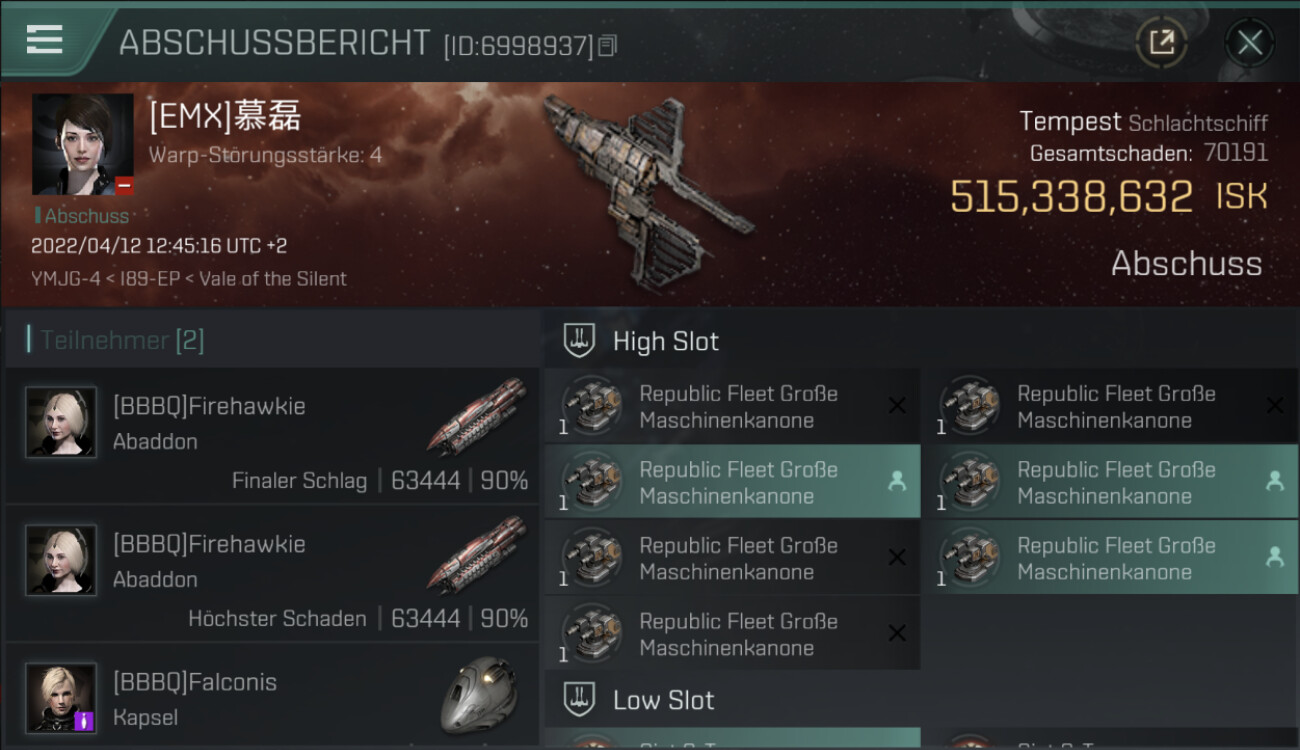Click the system location YMJG-4 link
This screenshot has width=1300, height=750.
[x=63, y=279]
